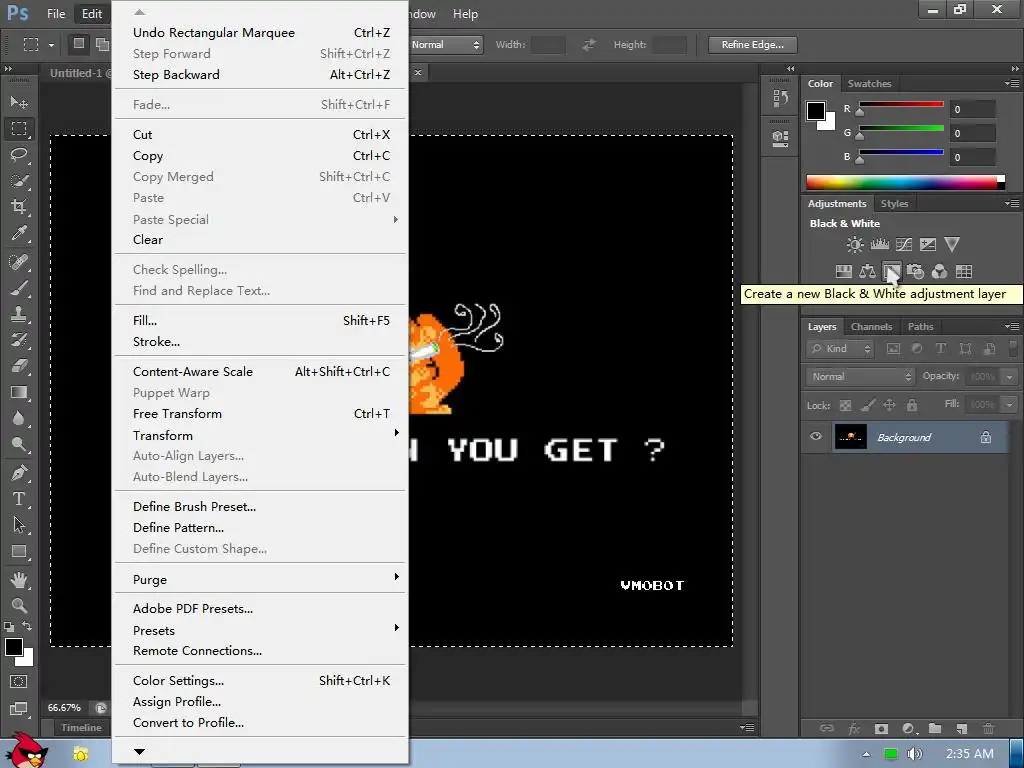Select the Pen tool
Image resolution: width=1024 pixels, height=768 pixels.
19,473
